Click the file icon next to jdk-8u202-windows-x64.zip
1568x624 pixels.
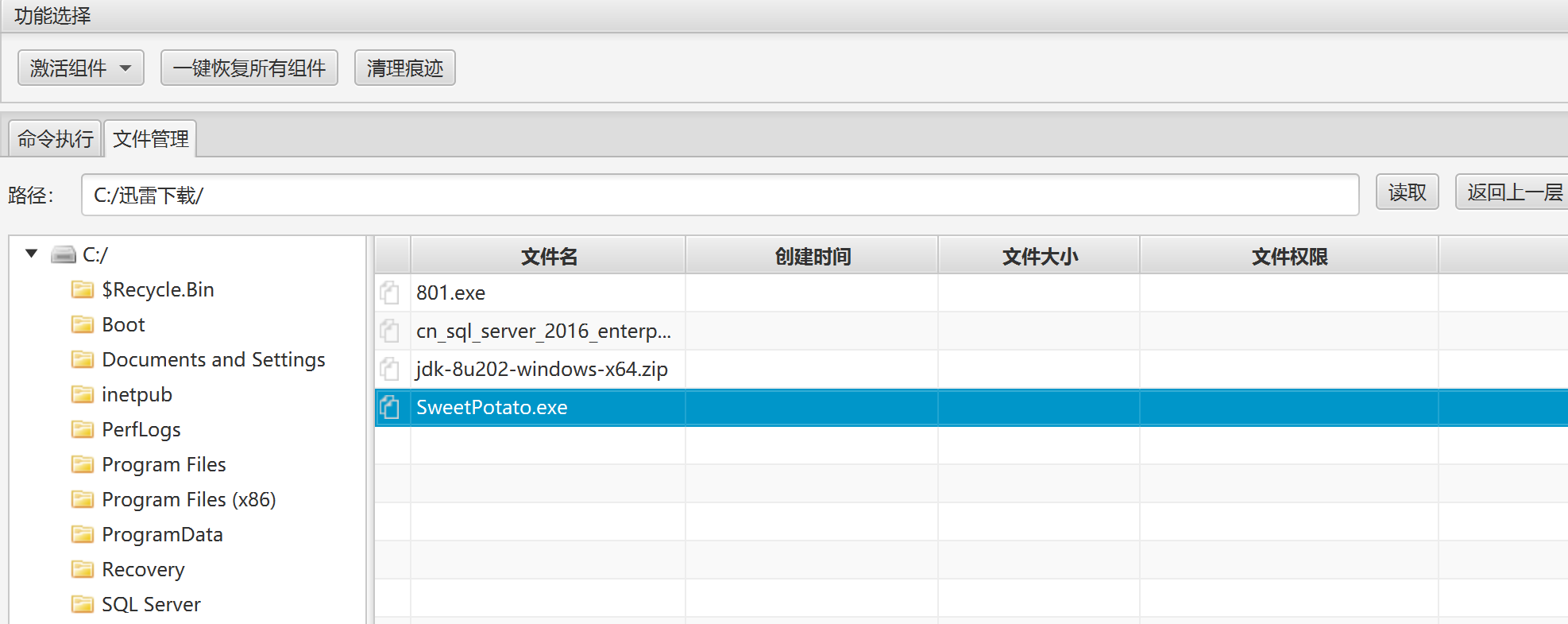point(389,369)
